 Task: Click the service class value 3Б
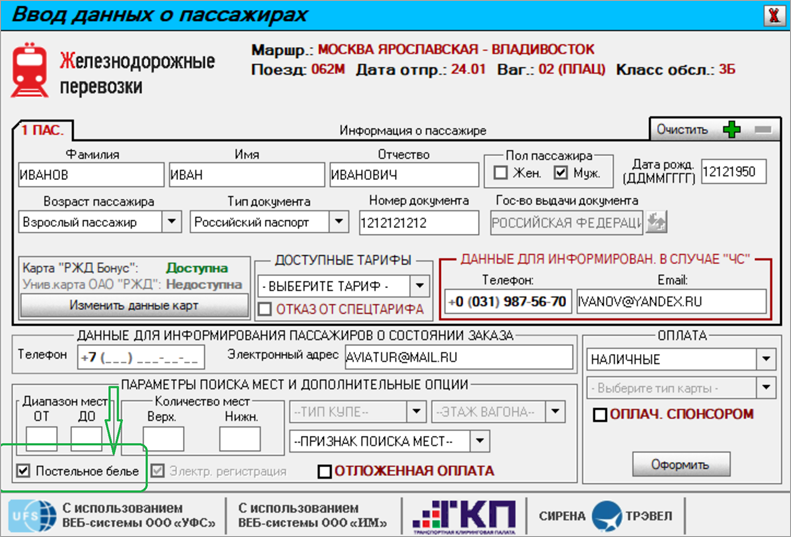727,69
